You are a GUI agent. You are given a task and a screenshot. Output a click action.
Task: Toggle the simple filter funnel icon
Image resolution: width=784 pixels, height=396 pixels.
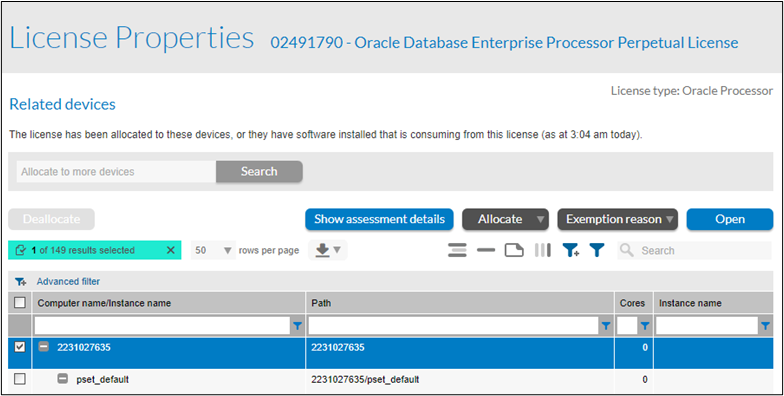tap(596, 250)
